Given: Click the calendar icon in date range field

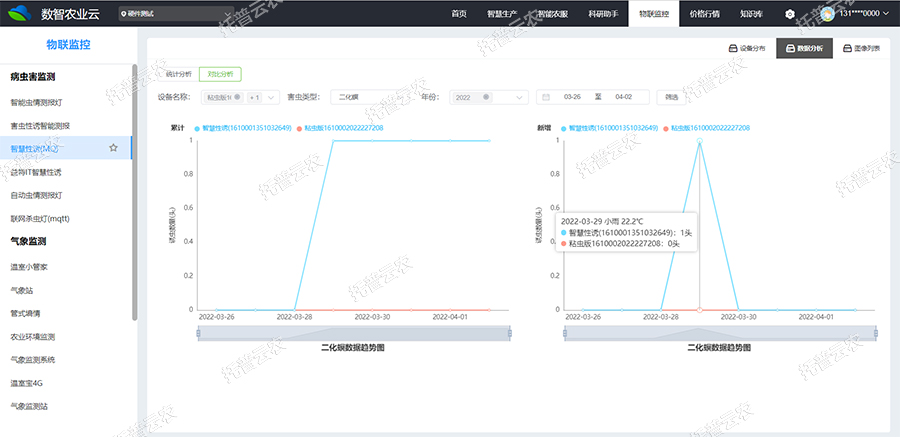Looking at the screenshot, I should 546,97.
